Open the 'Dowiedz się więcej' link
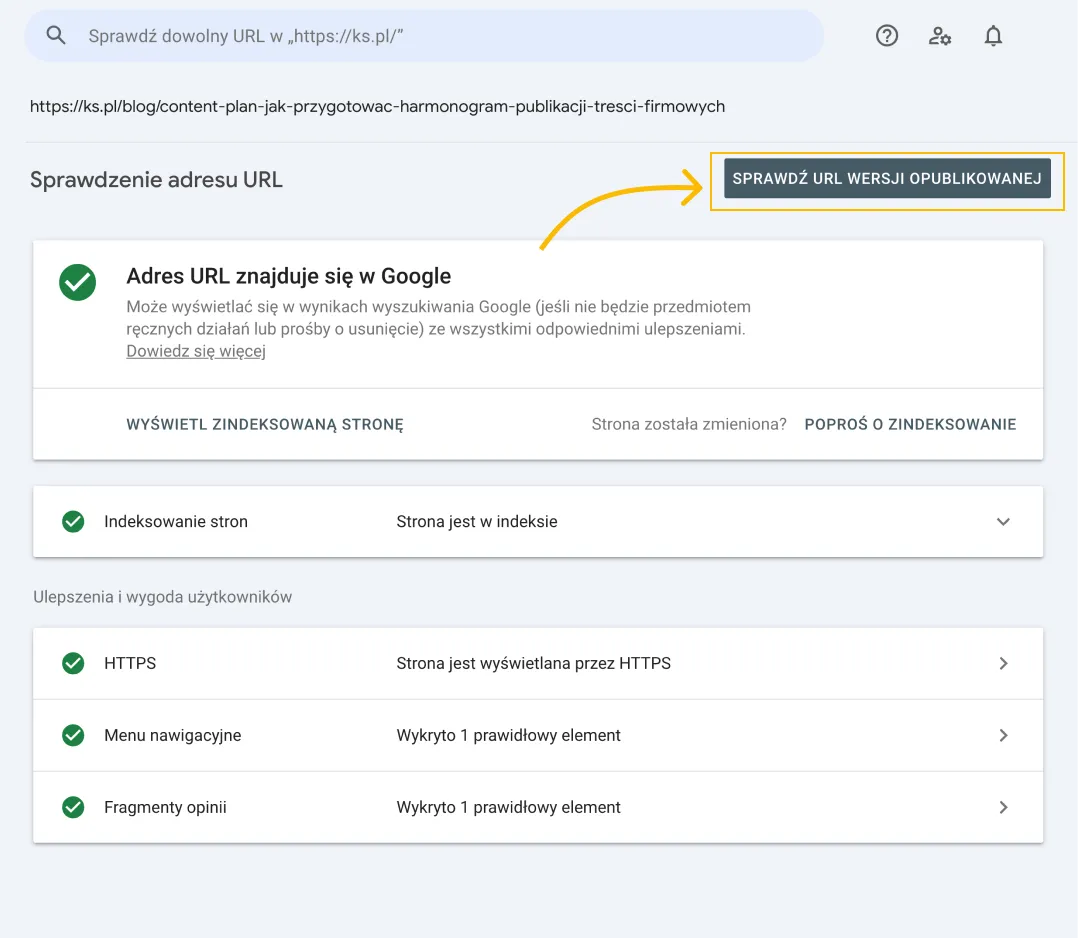Image resolution: width=1078 pixels, height=938 pixels. [196, 351]
